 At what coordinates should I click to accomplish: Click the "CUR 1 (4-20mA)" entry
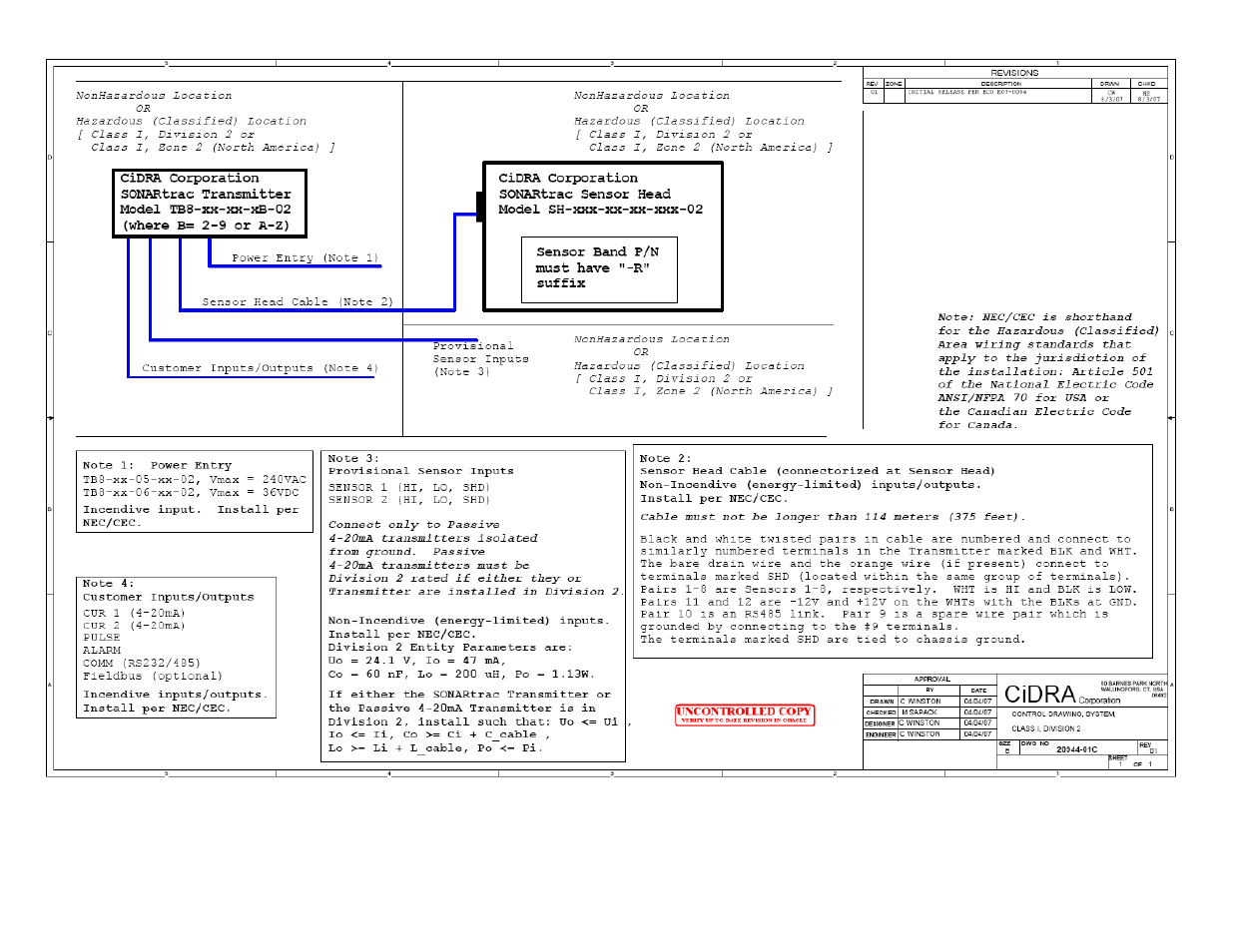[134, 614]
